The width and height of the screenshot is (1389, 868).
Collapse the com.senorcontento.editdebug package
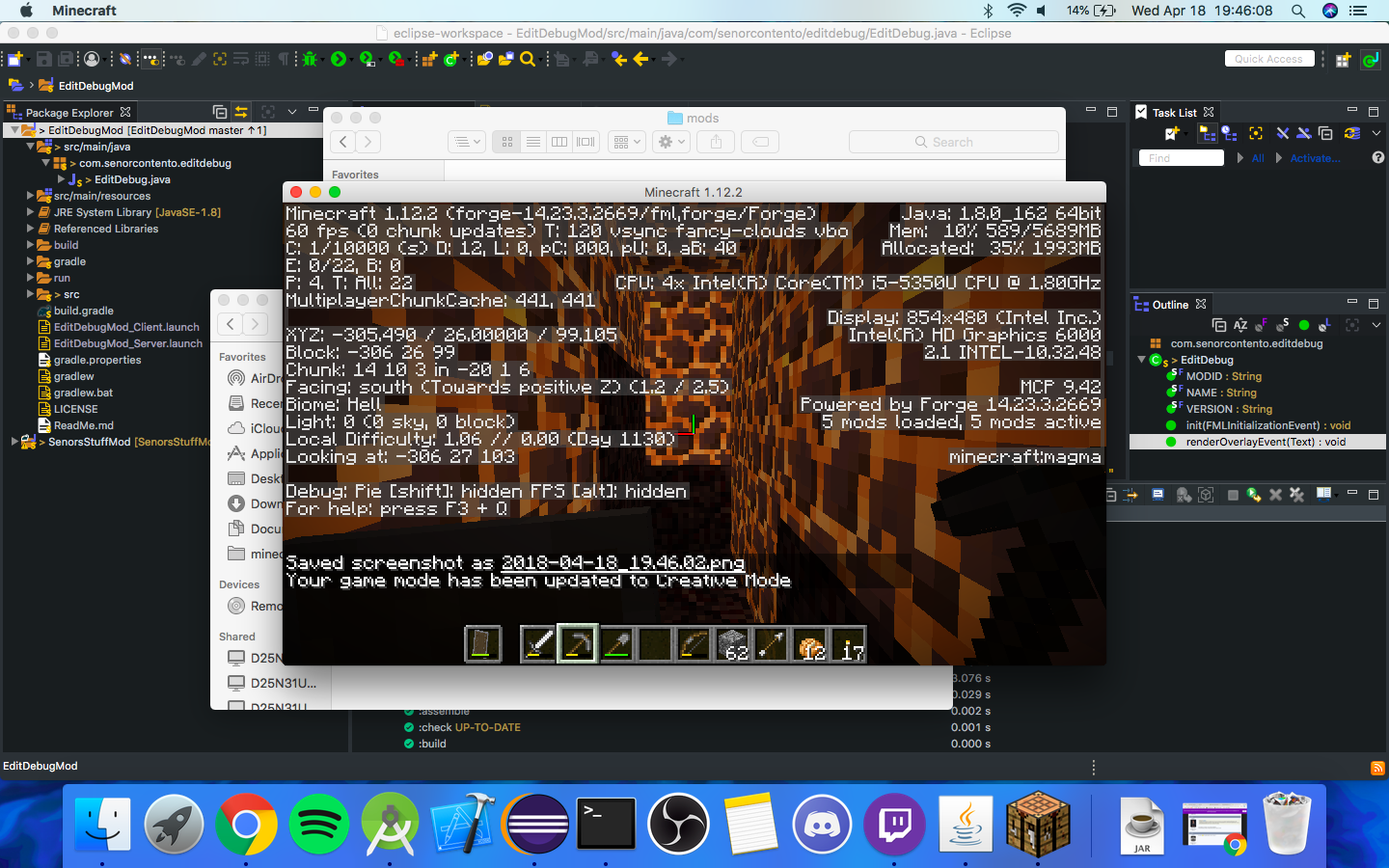(45, 163)
